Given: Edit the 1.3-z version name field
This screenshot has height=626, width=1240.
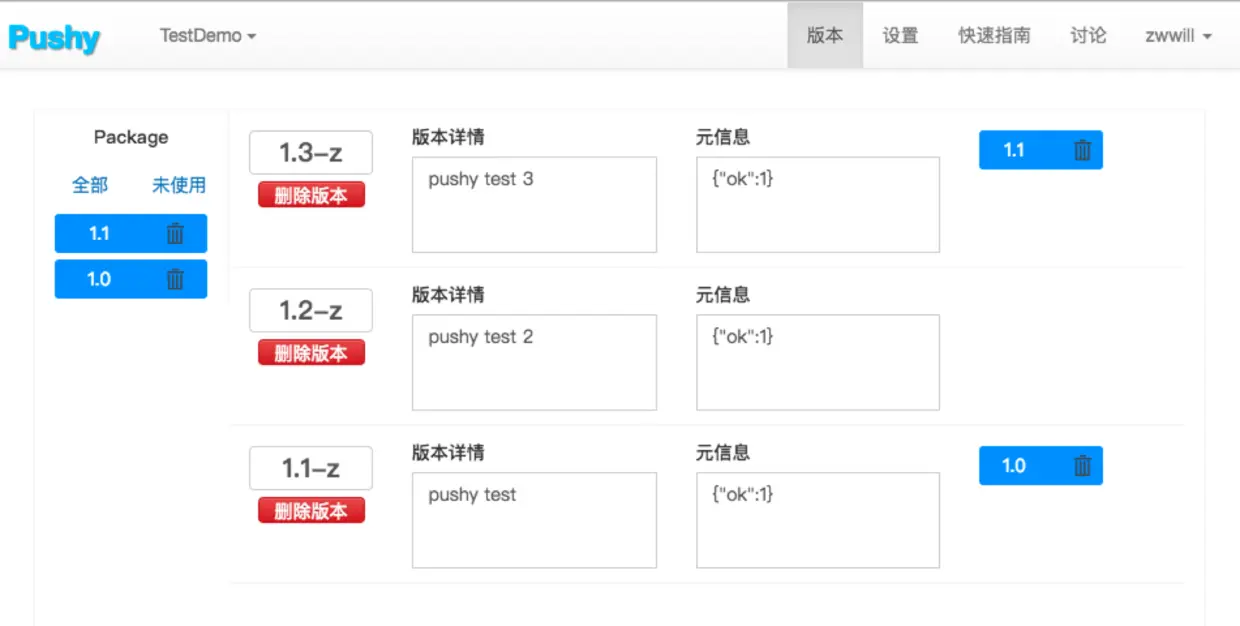Looking at the screenshot, I should (x=311, y=153).
